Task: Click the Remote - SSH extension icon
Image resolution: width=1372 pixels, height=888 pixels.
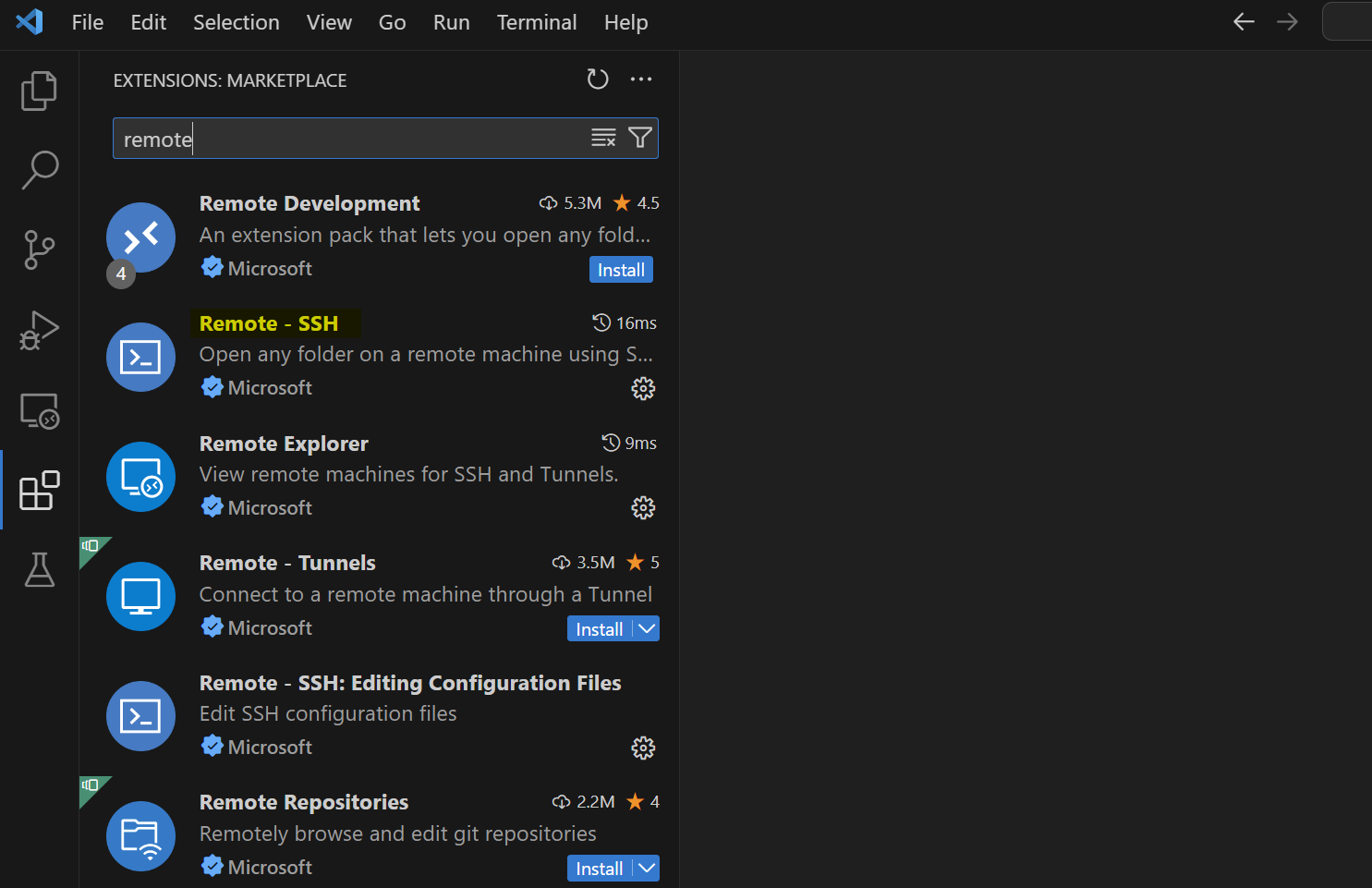Action: pos(140,357)
